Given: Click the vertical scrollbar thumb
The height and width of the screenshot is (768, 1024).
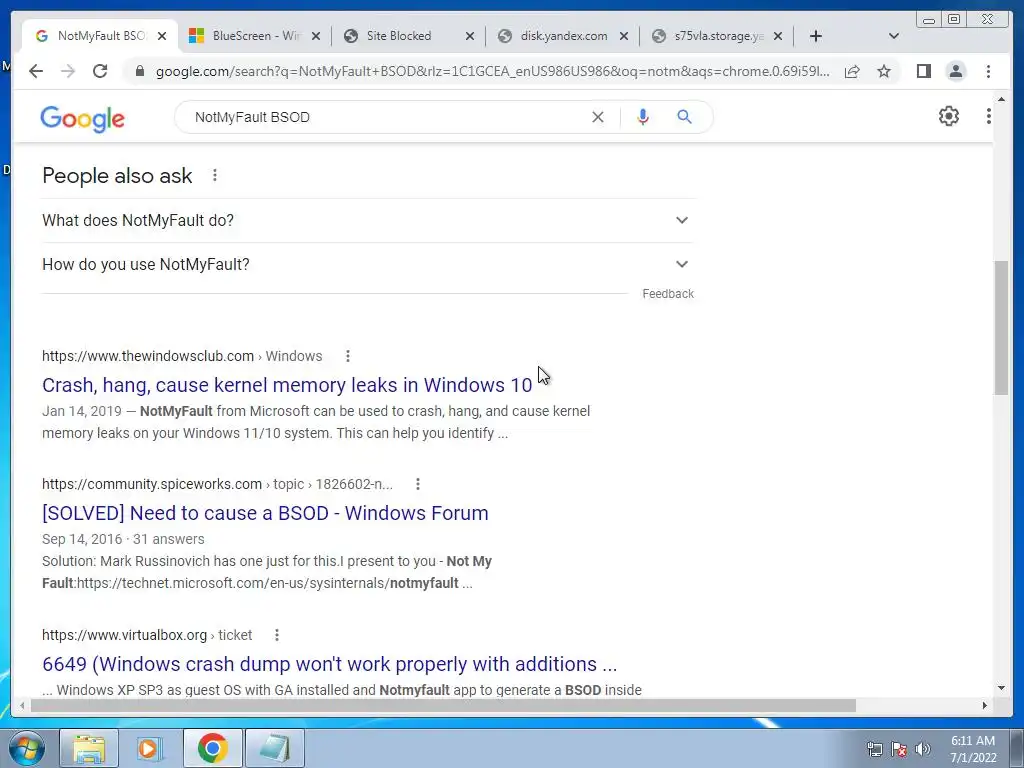Looking at the screenshot, I should click(x=1001, y=327).
